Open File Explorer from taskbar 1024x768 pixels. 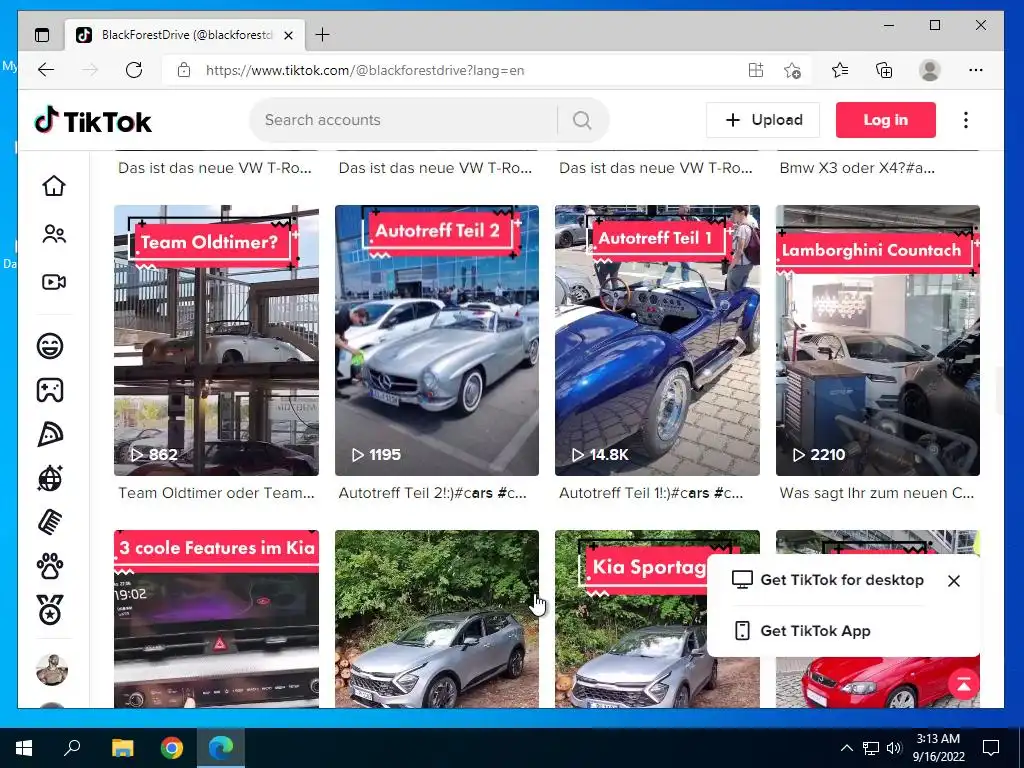tap(122, 748)
